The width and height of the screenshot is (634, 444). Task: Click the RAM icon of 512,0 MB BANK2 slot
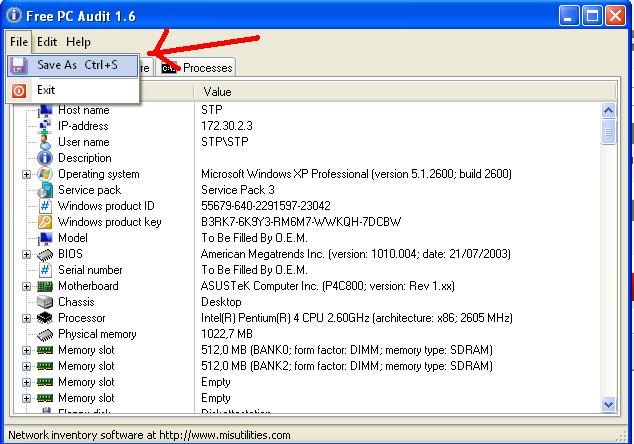45,366
